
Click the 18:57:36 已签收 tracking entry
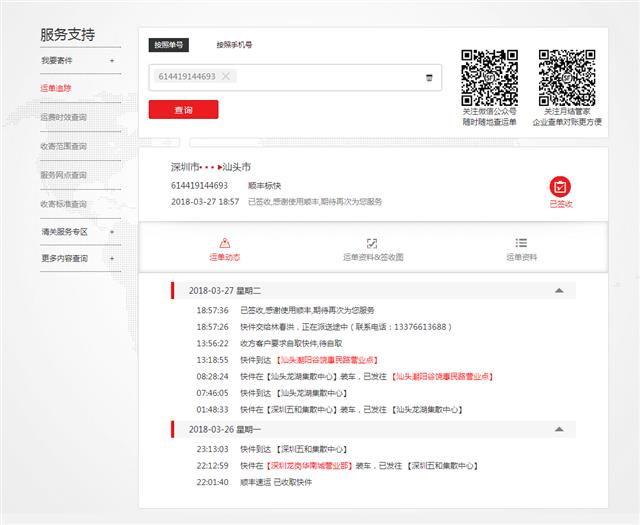(285, 310)
